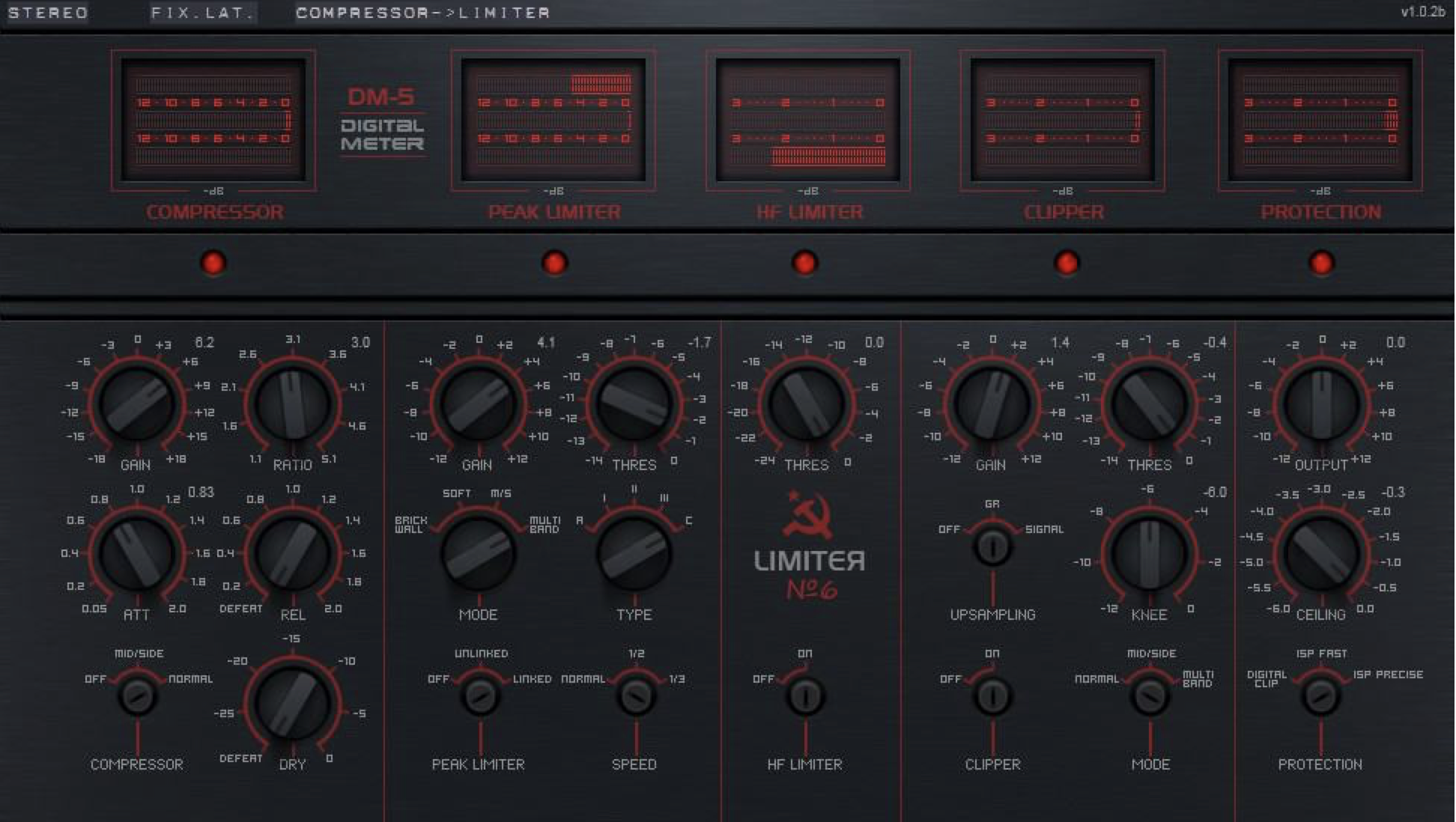The height and width of the screenshot is (822, 1456).
Task: Click the red LED under Clipper meter
Action: coord(1067,263)
